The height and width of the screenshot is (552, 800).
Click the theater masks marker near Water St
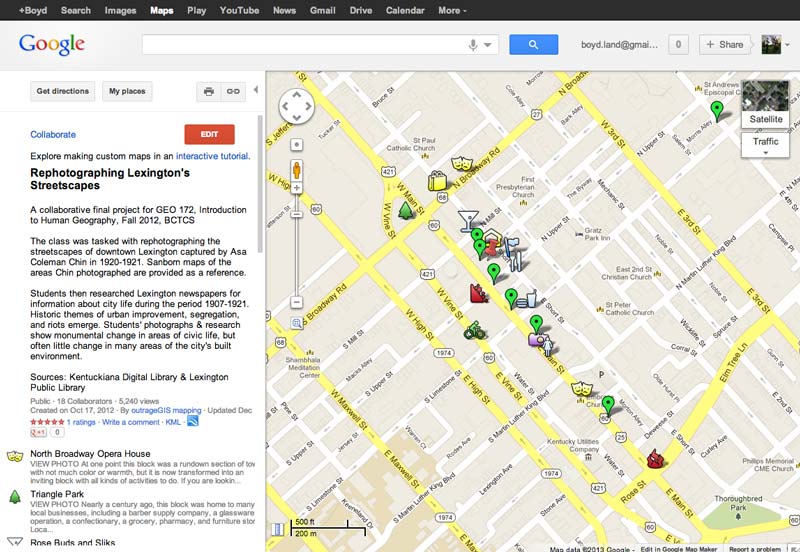[581, 390]
